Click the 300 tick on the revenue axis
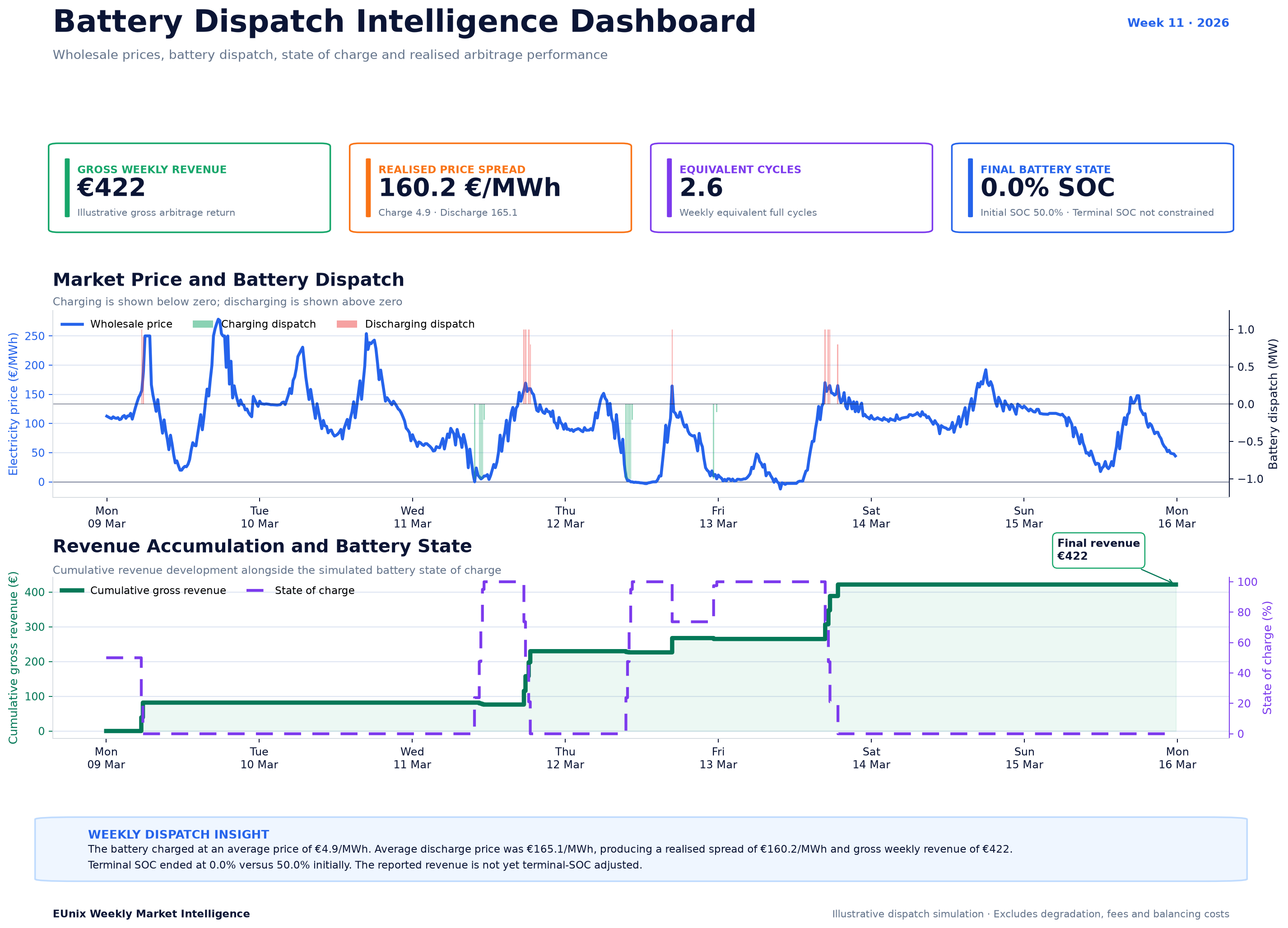The height and width of the screenshot is (928, 1288). tap(35, 627)
